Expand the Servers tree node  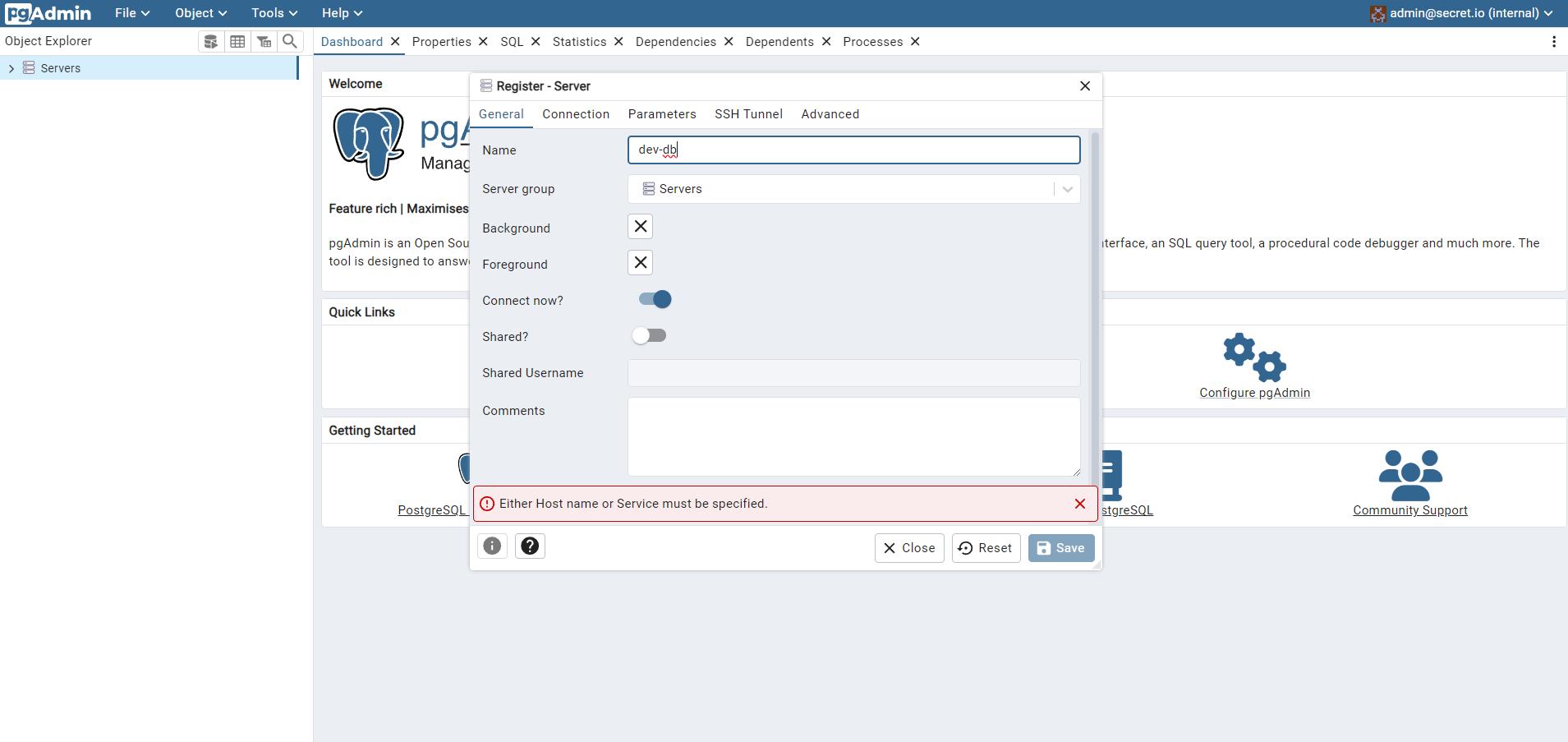[11, 68]
